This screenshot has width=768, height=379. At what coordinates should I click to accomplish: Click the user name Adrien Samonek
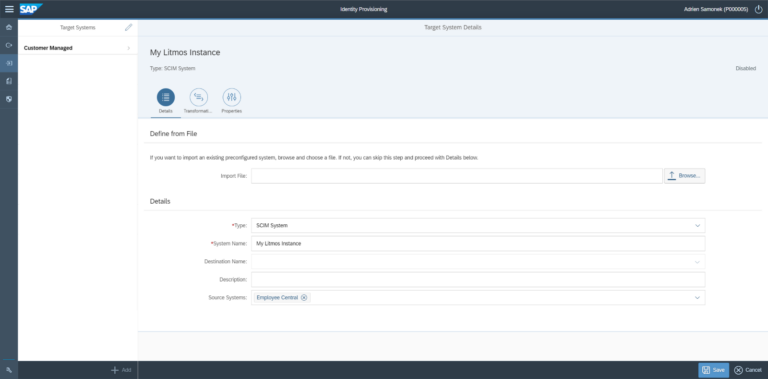click(716, 9)
